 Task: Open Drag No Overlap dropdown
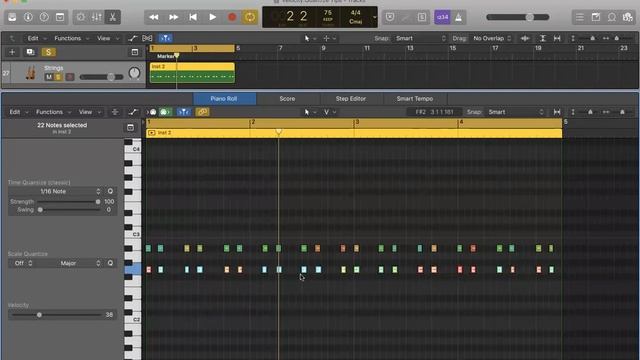click(x=492, y=38)
